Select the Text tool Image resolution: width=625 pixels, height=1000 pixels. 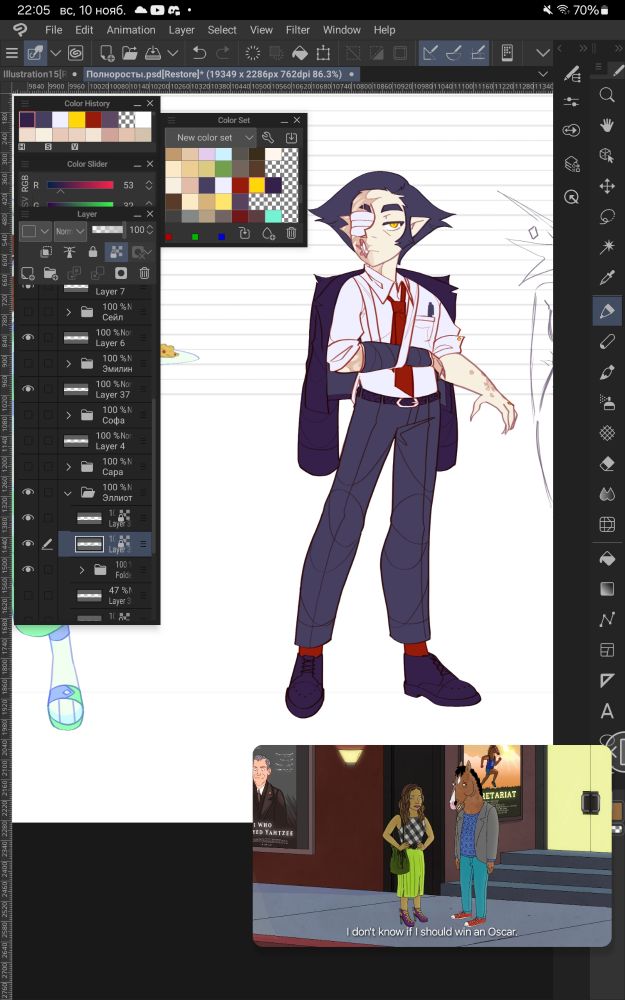click(607, 711)
